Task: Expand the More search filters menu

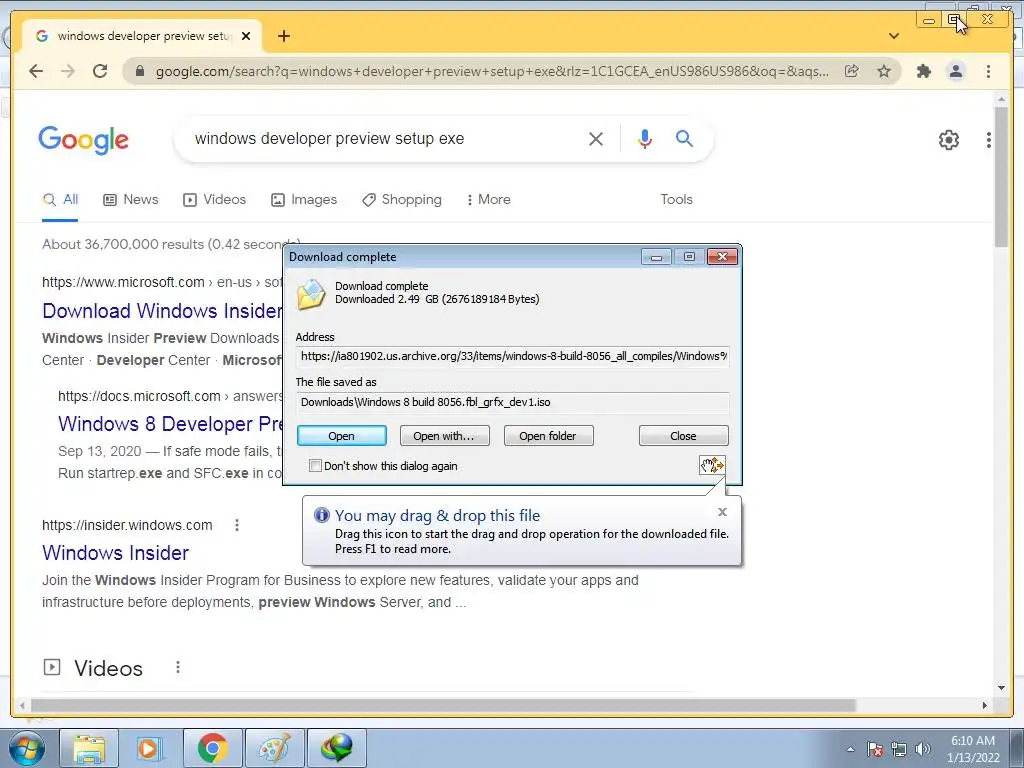Action: tap(488, 200)
